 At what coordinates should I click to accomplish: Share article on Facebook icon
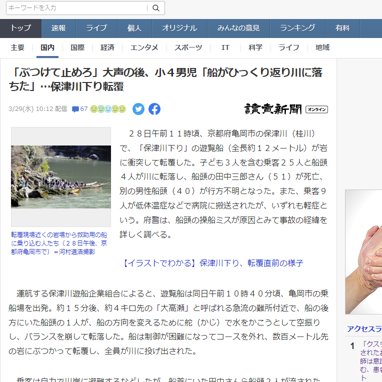pyautogui.click(x=154, y=109)
